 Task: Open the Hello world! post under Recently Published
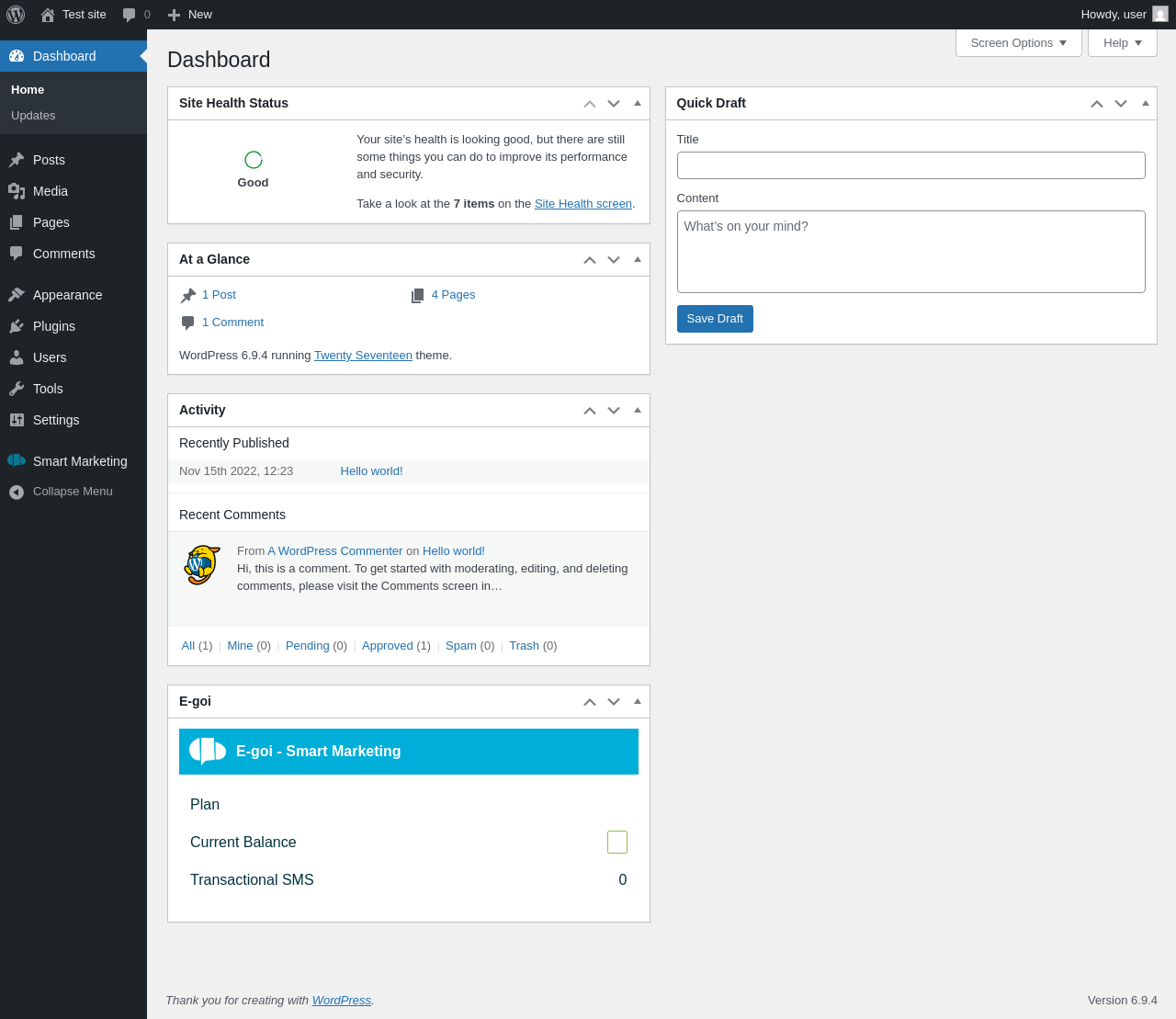[371, 471]
